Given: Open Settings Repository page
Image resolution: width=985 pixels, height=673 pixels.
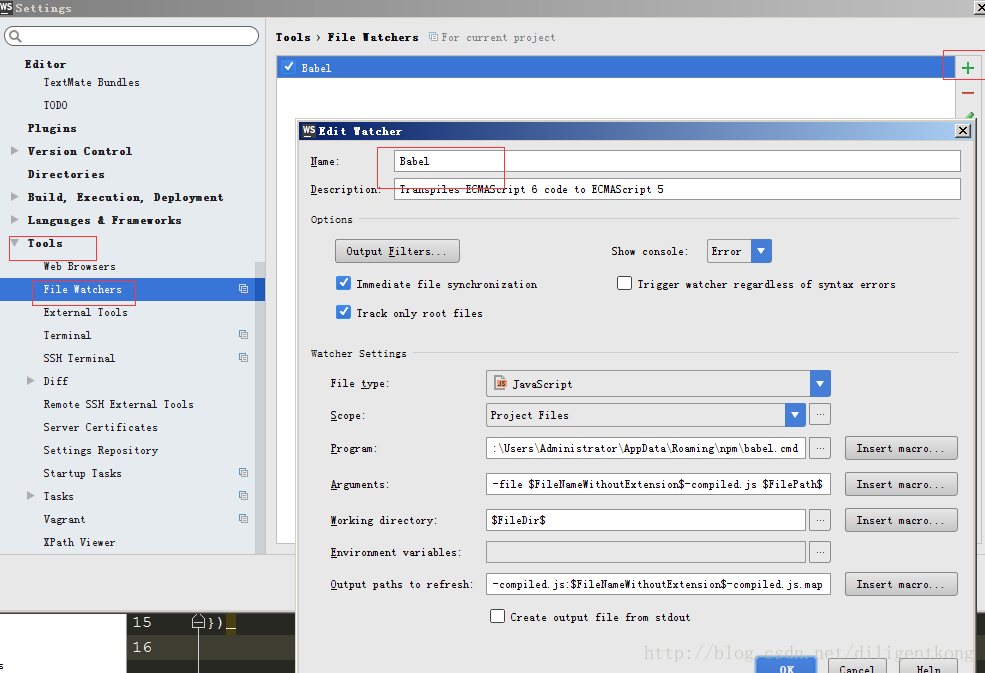Looking at the screenshot, I should [101, 450].
